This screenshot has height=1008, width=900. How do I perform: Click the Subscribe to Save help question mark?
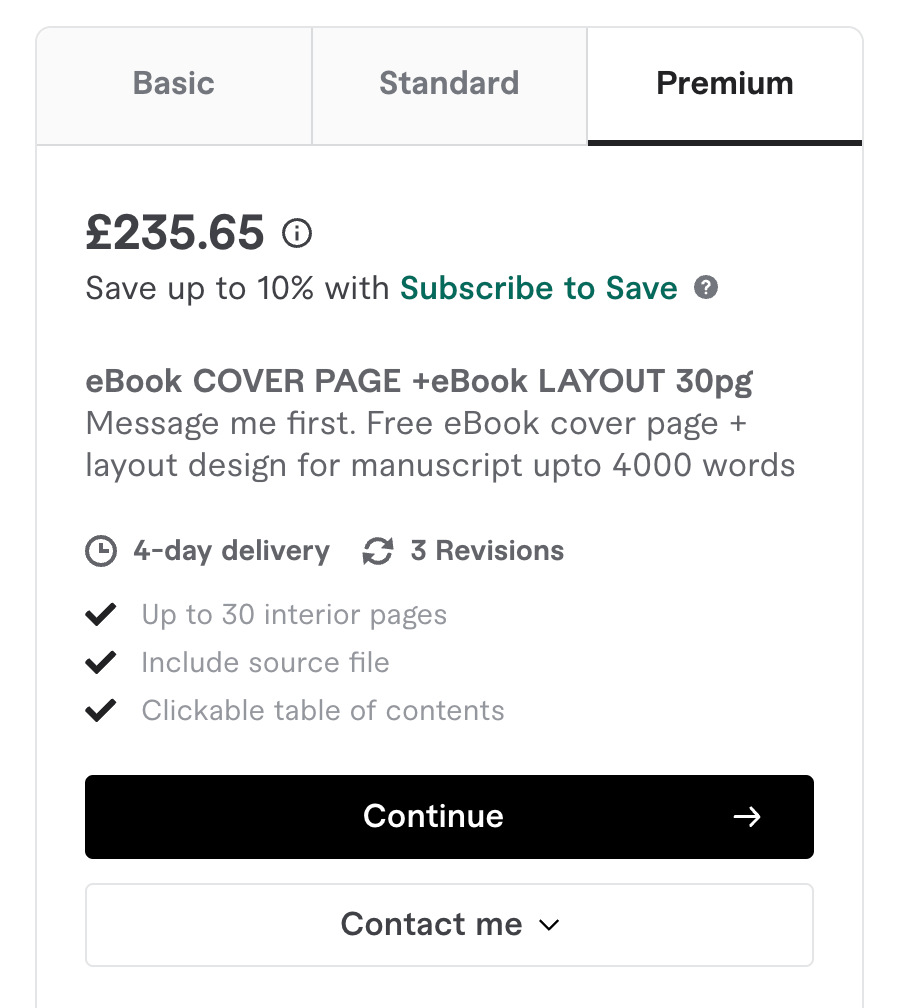(x=706, y=287)
